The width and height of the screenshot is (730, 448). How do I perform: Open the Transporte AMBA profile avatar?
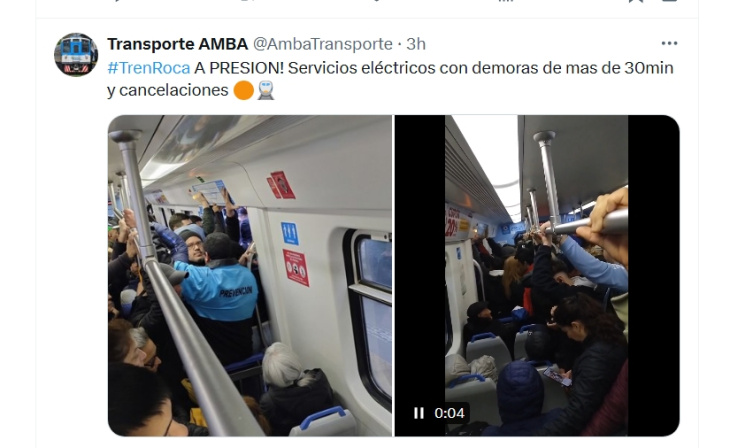point(76,54)
